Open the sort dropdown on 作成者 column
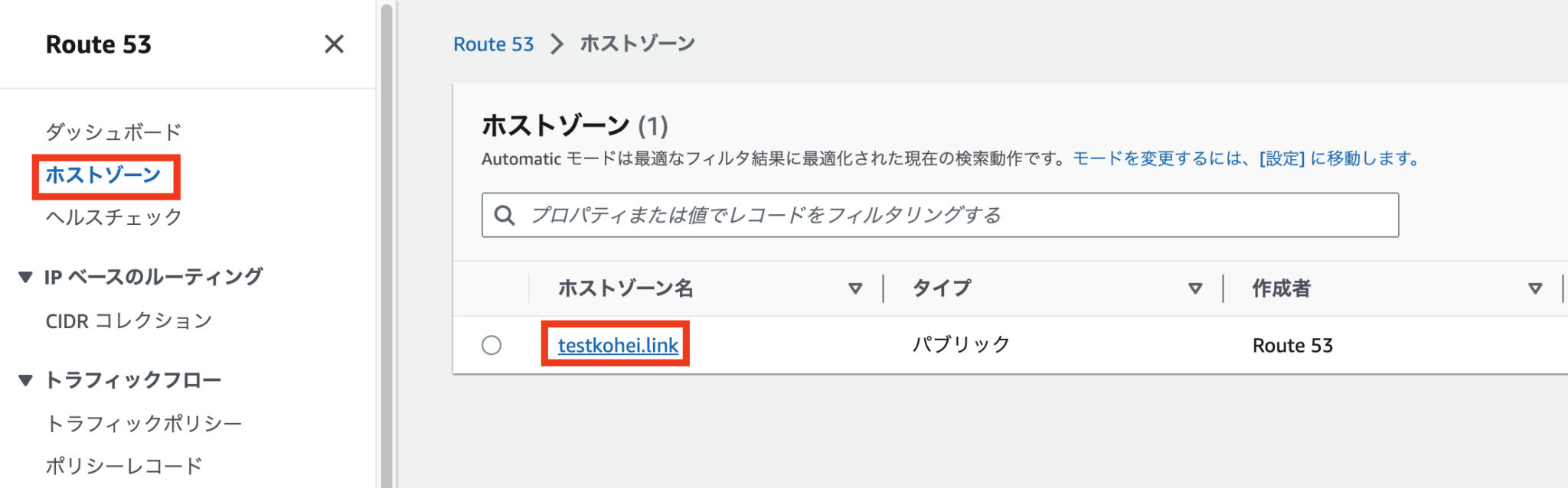1568x488 pixels. tap(1536, 288)
